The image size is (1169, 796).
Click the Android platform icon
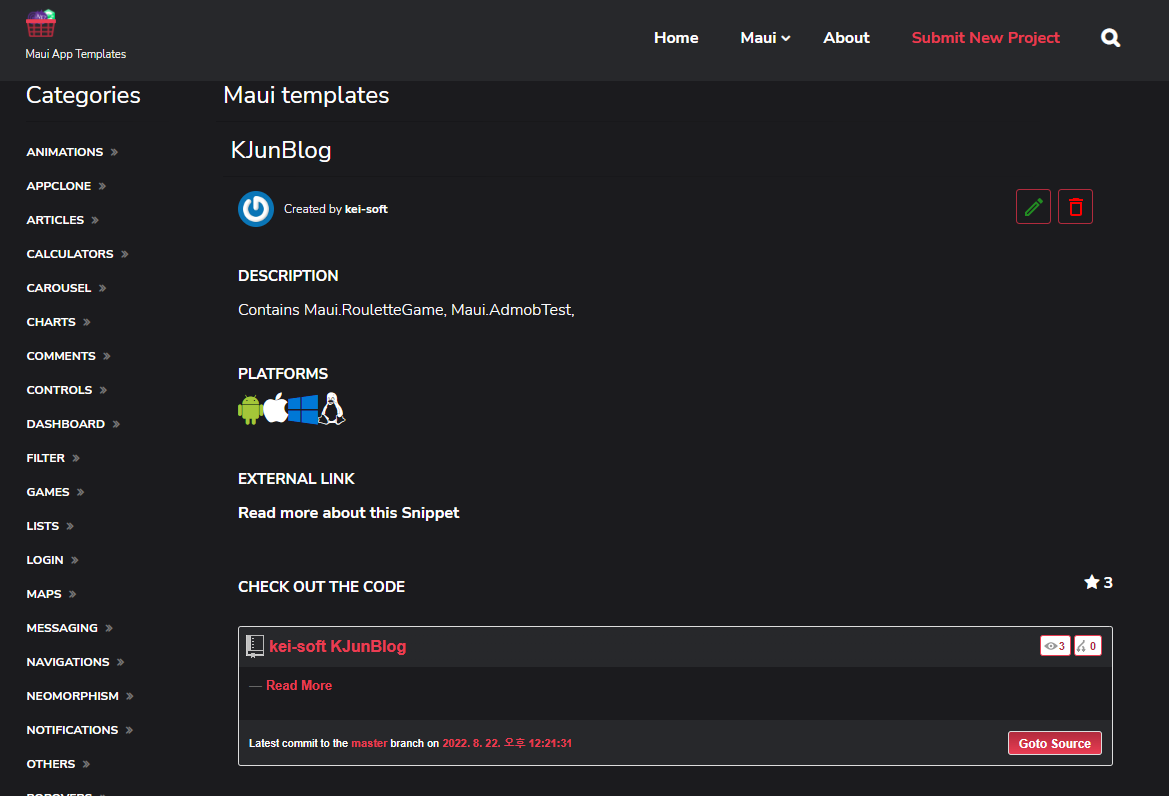point(250,409)
